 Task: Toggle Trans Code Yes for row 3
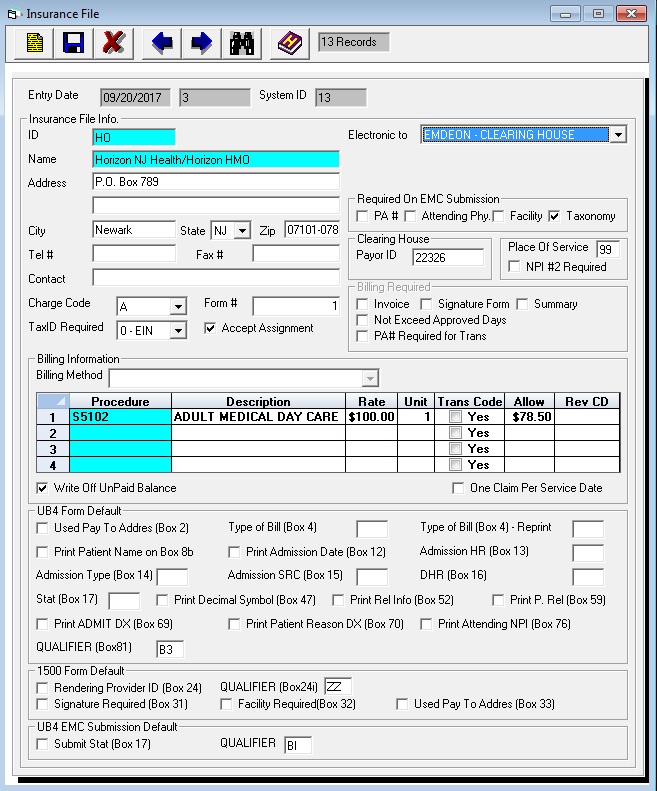pos(455,449)
